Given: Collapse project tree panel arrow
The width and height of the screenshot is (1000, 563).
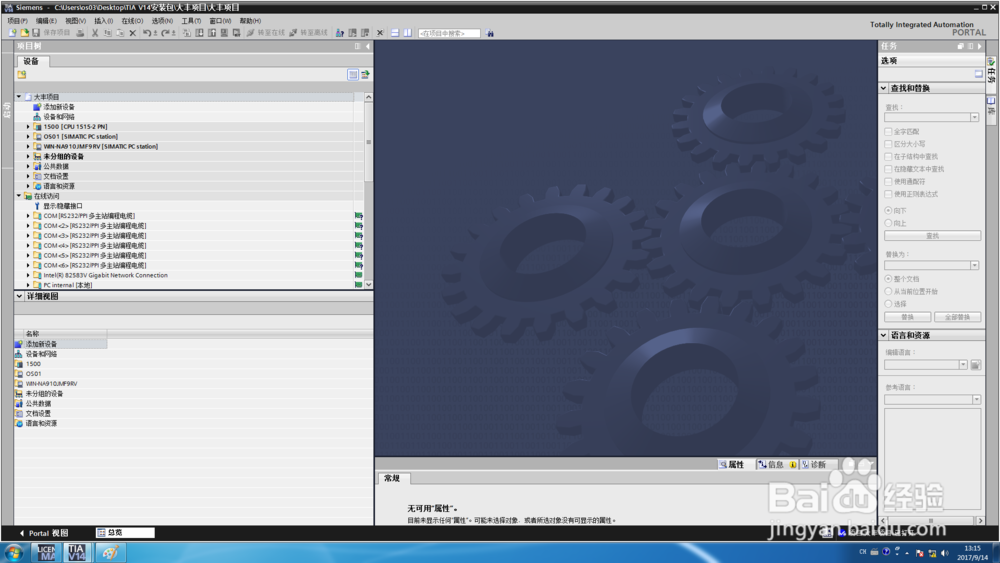Looking at the screenshot, I should (x=367, y=46).
